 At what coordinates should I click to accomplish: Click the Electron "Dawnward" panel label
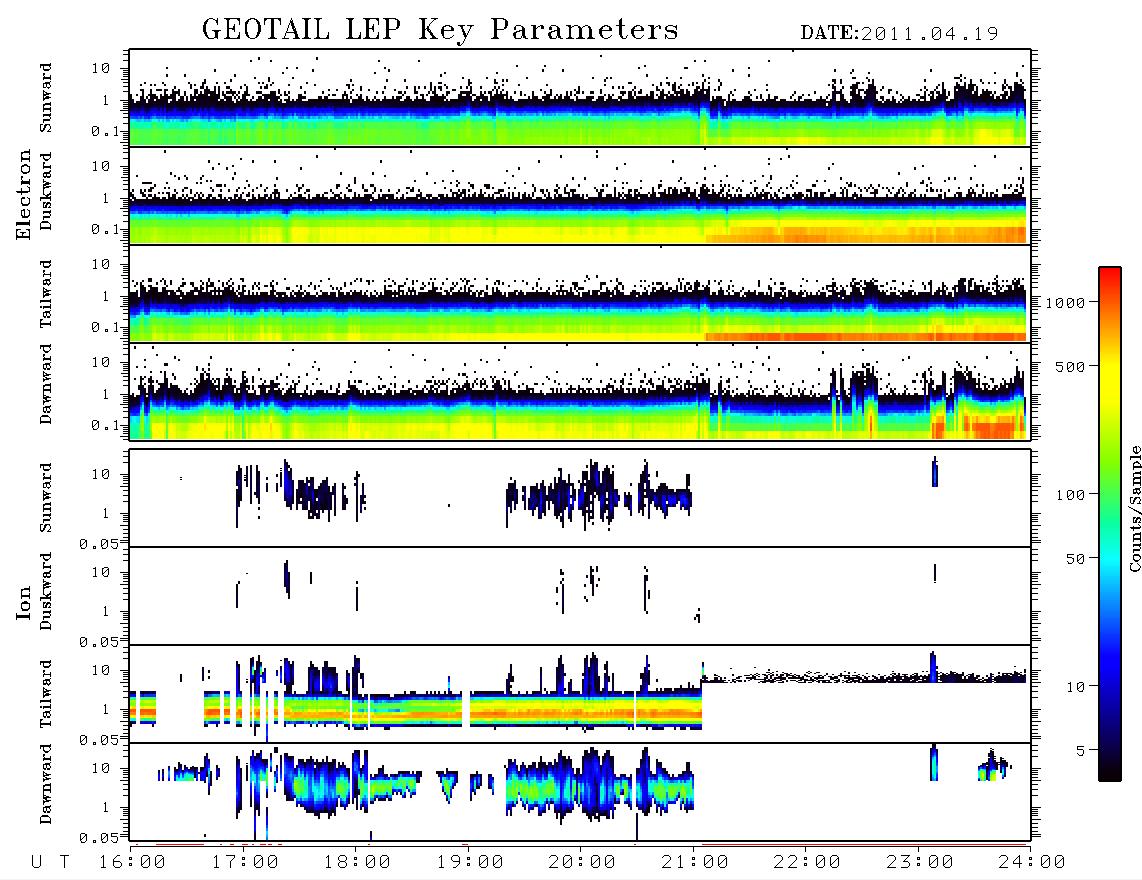pos(46,385)
